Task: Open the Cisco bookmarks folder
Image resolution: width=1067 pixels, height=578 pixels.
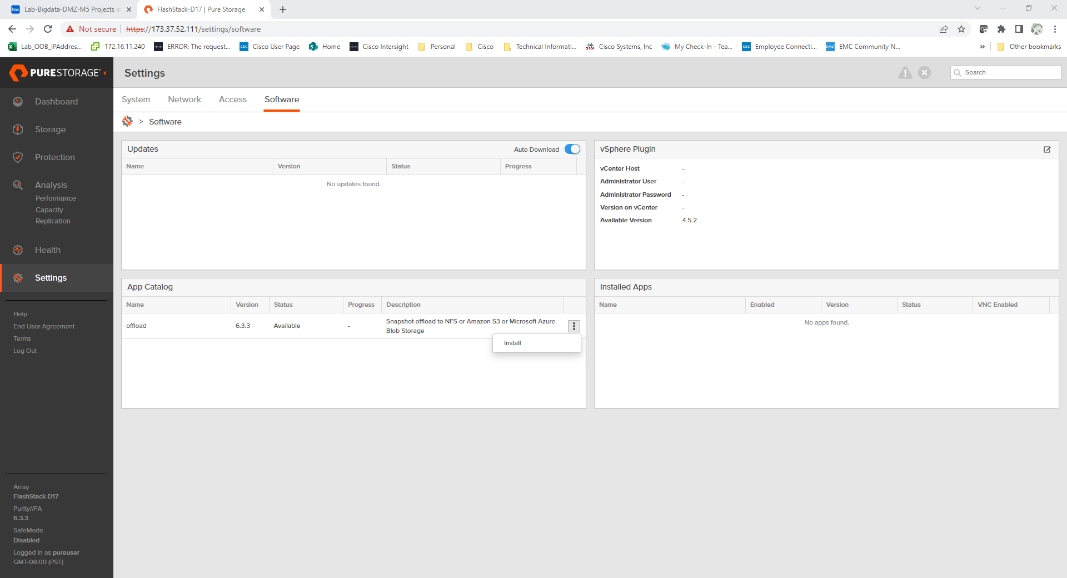Action: coord(479,47)
